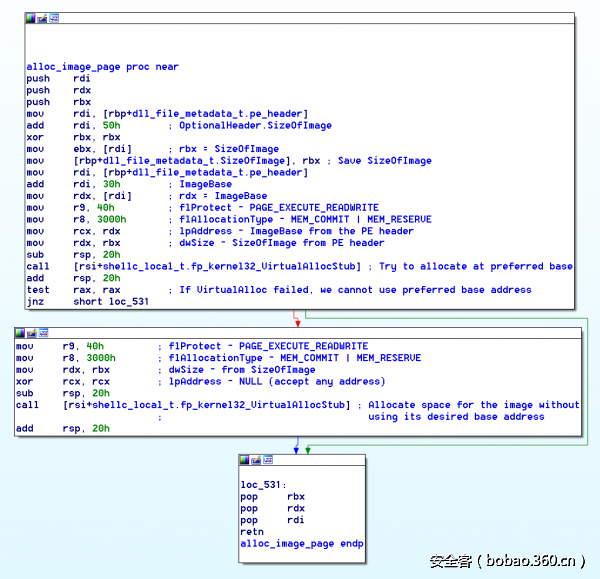The height and width of the screenshot is (579, 600).
Task: Click the red false-branch arrow between nodes
Action: 297,318
